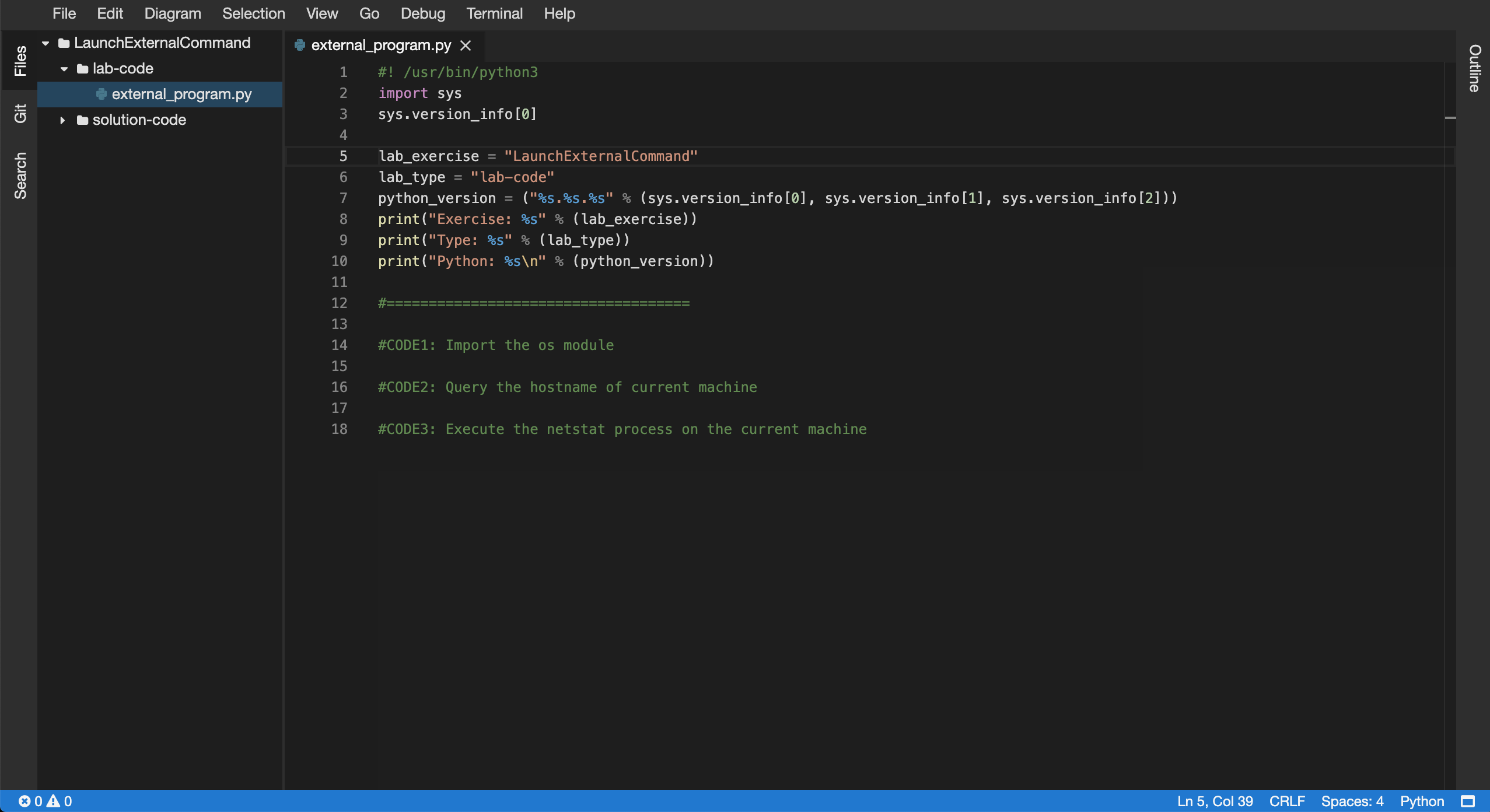Open the File menu

[x=64, y=13]
